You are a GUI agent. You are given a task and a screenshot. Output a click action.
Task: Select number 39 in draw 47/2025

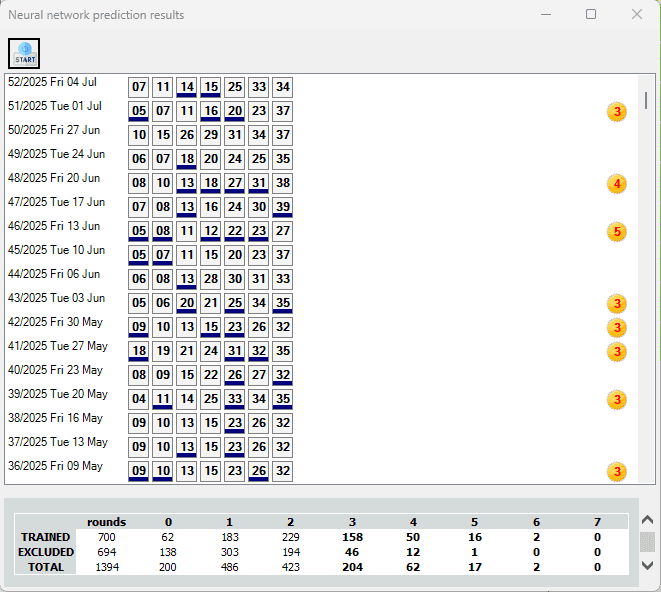click(x=283, y=207)
